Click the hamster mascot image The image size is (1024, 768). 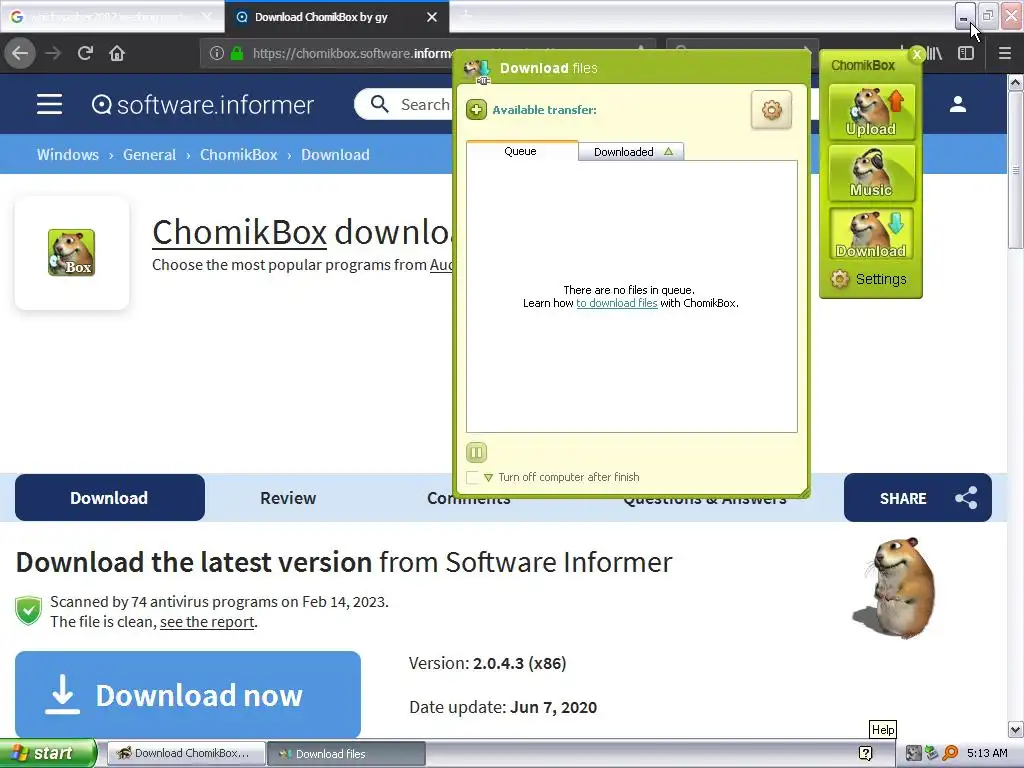click(x=895, y=588)
